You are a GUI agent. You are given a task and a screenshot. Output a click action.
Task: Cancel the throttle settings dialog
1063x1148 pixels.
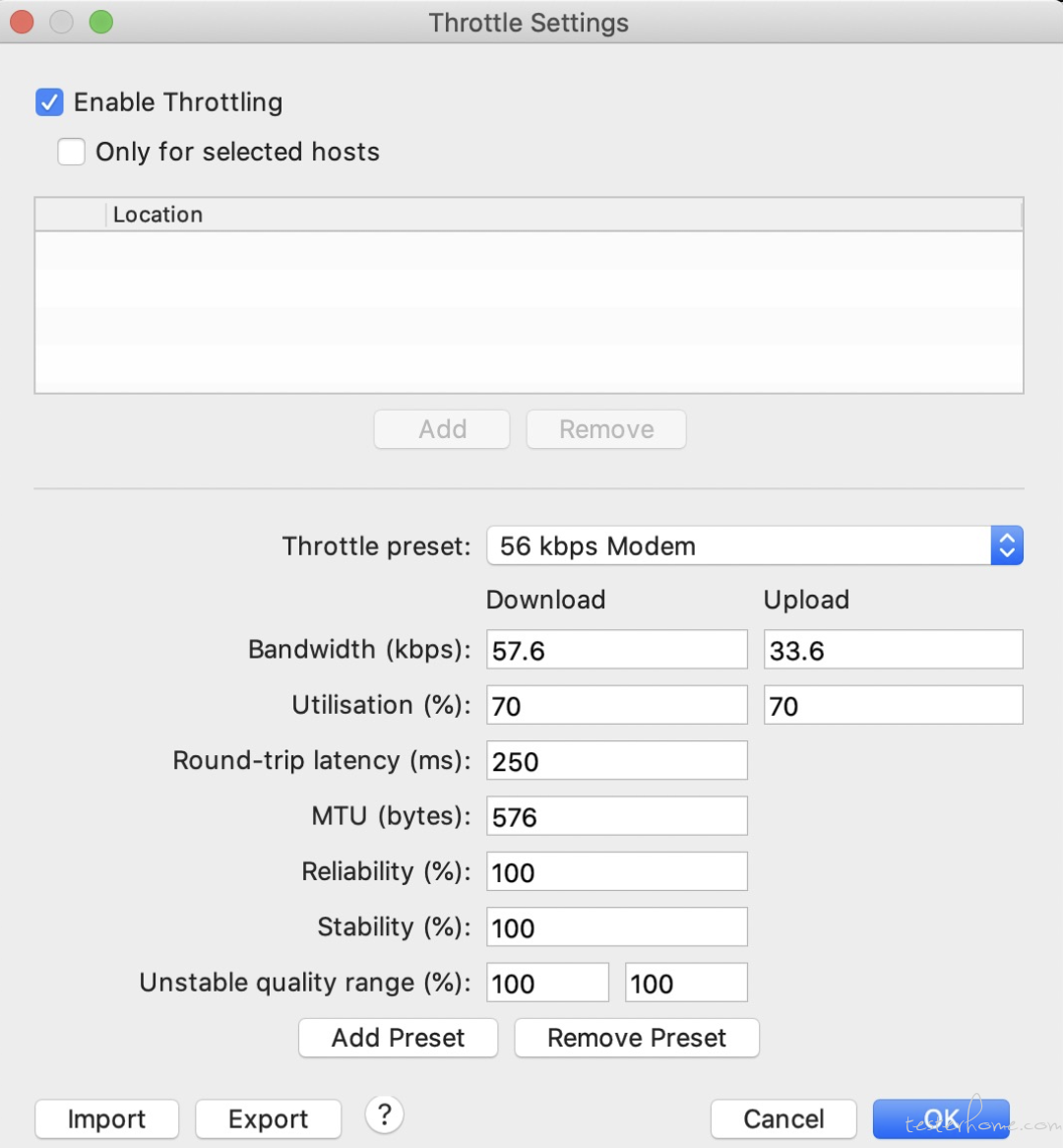tap(783, 1118)
